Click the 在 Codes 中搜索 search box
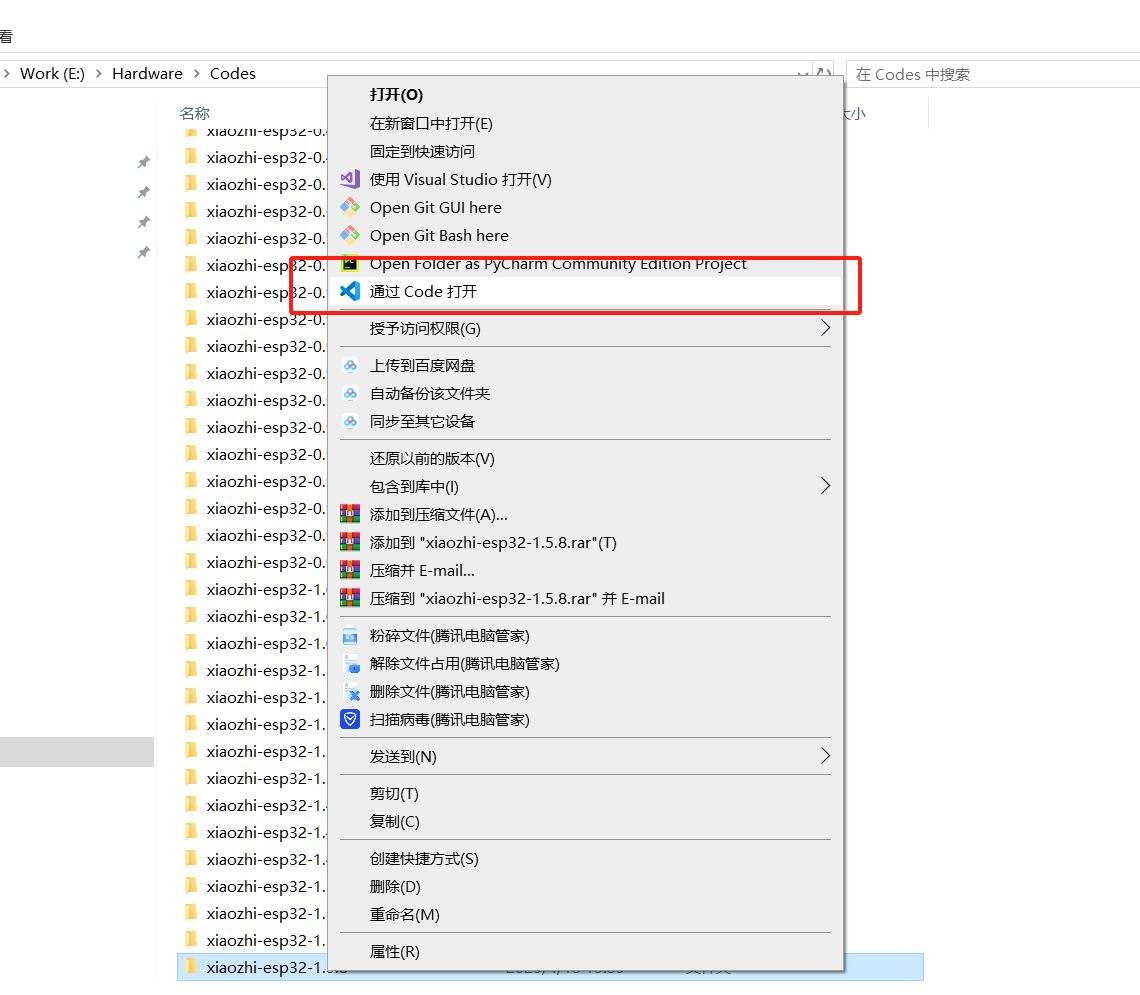 [x=990, y=74]
